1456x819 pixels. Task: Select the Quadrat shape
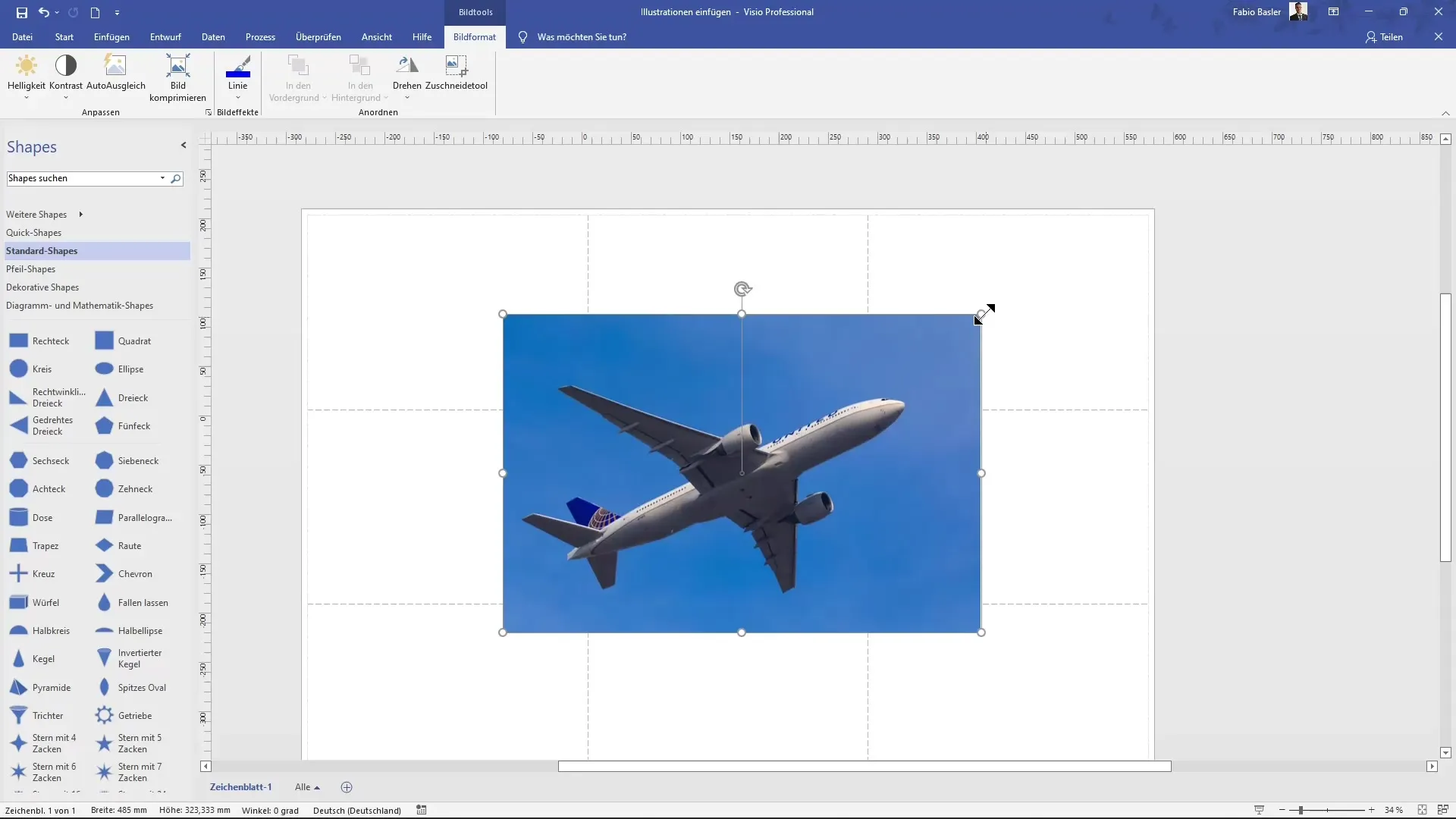[124, 341]
